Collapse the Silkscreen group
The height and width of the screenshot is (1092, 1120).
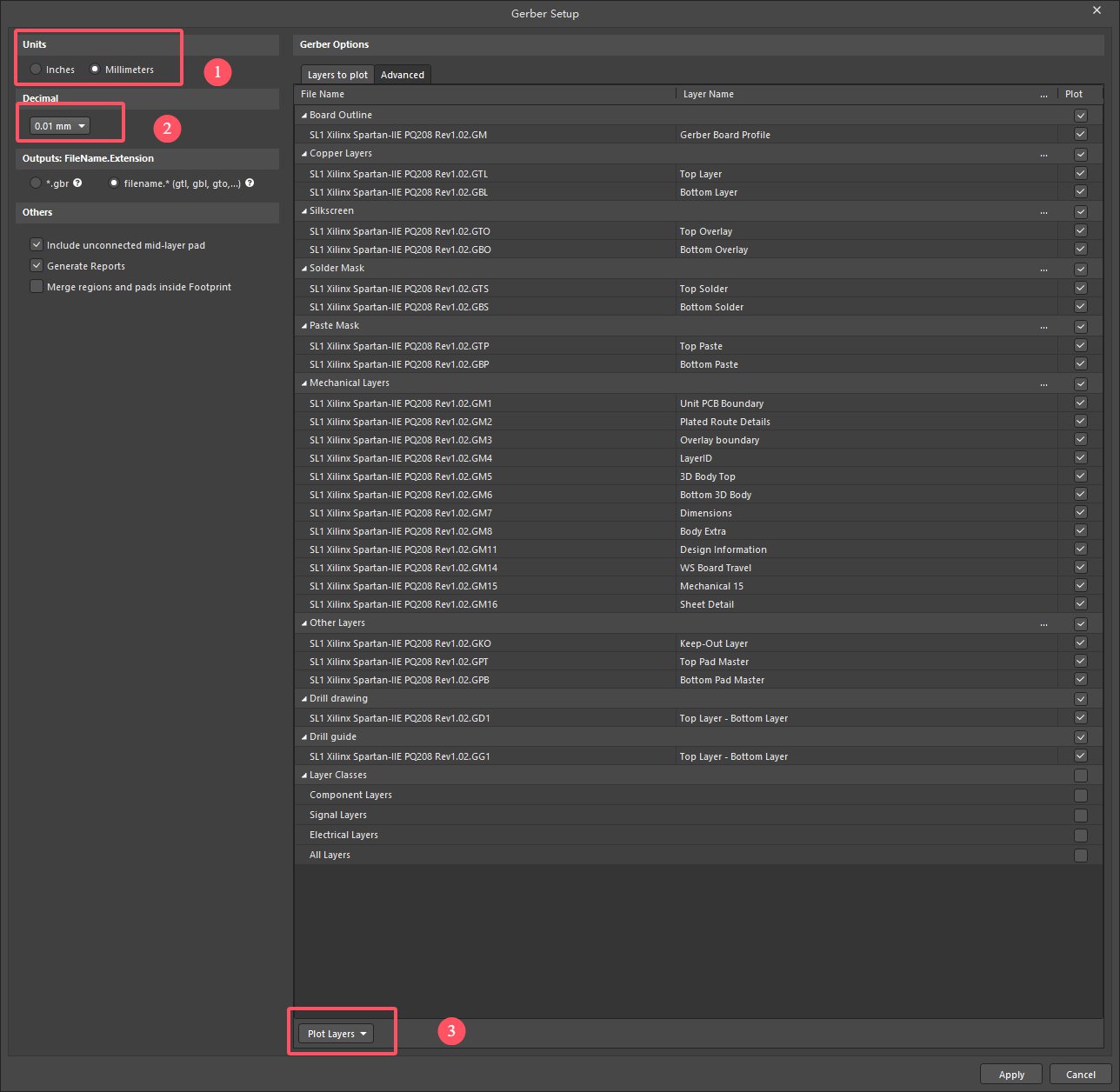coord(304,211)
